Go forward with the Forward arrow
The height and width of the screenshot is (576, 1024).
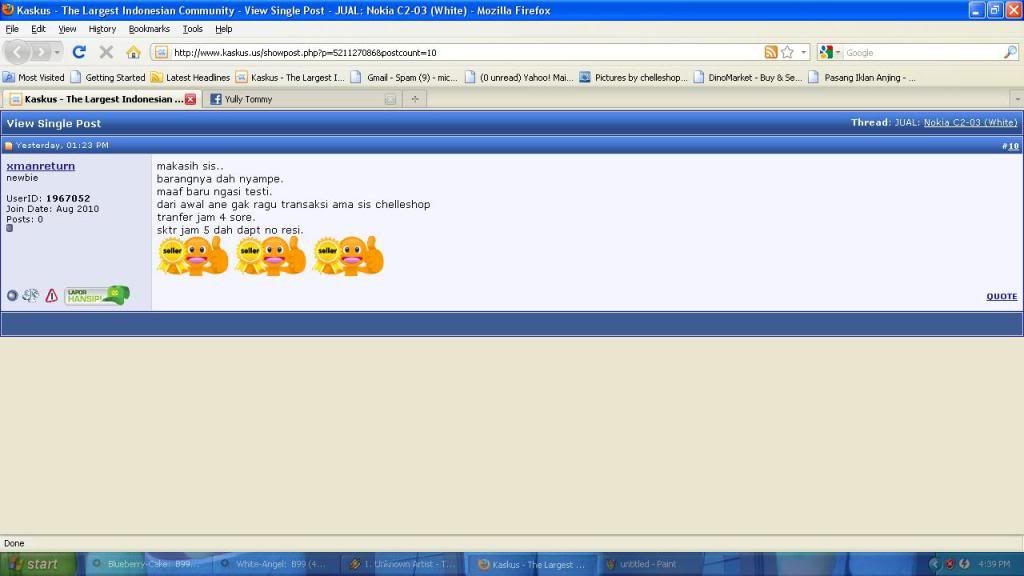coord(40,52)
